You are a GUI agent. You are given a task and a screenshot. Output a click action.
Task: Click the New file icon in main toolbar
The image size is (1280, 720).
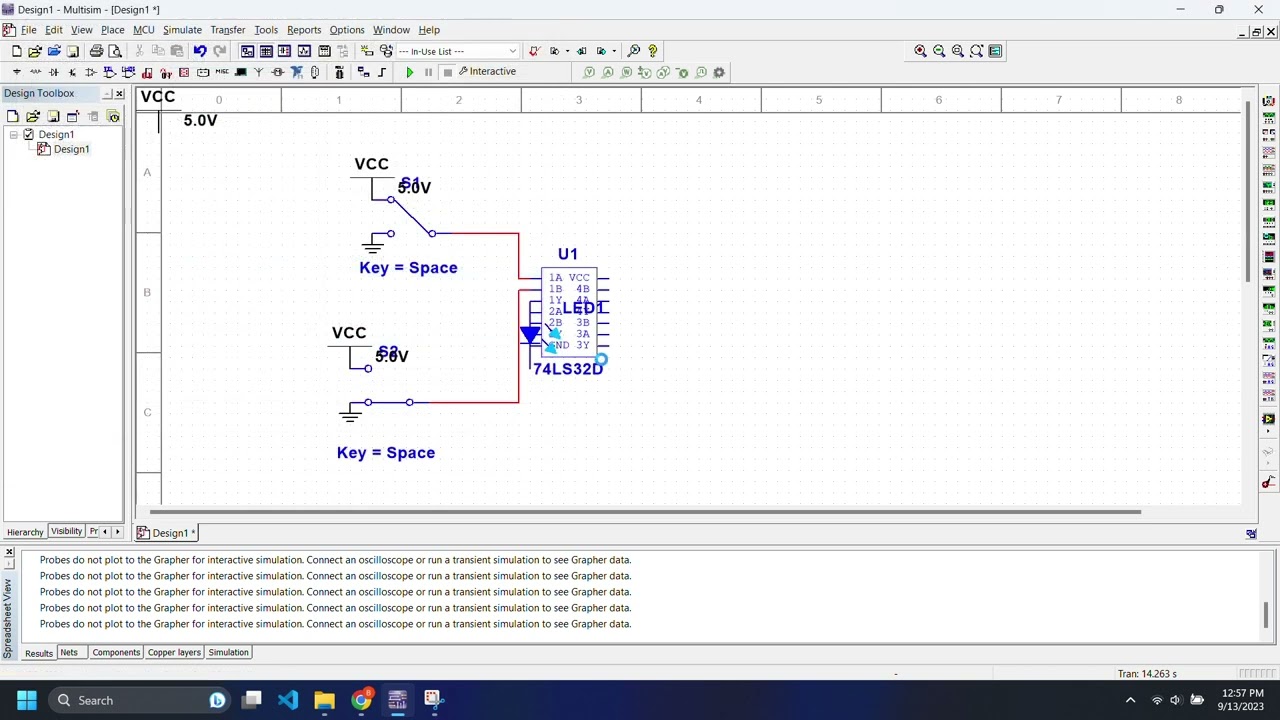tap(16, 51)
